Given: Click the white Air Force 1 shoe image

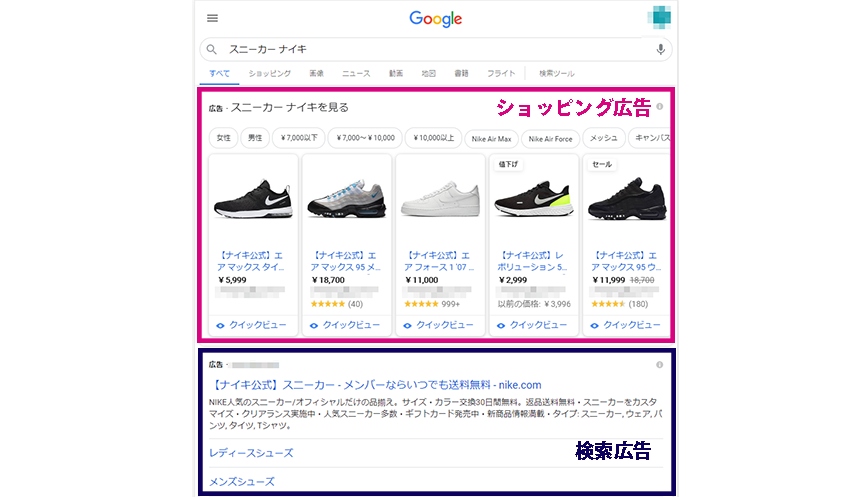Looking at the screenshot, I should pyautogui.click(x=440, y=199).
